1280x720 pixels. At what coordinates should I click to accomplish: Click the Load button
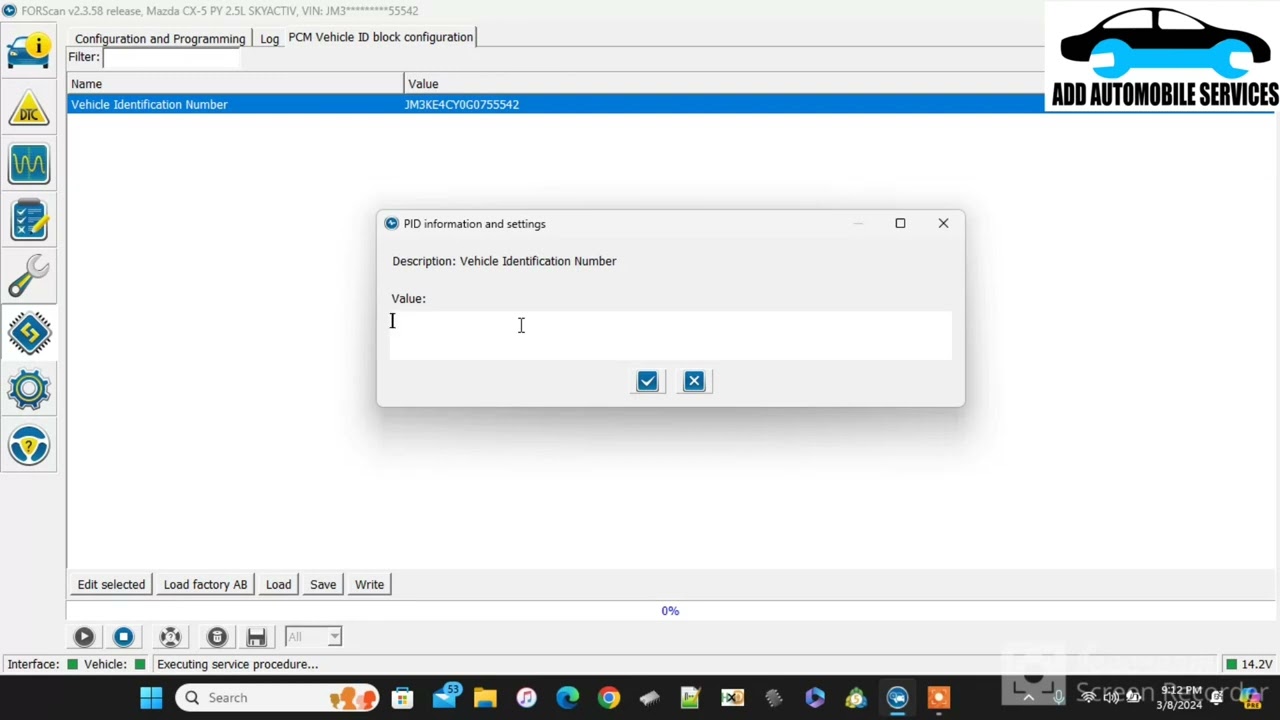(278, 584)
